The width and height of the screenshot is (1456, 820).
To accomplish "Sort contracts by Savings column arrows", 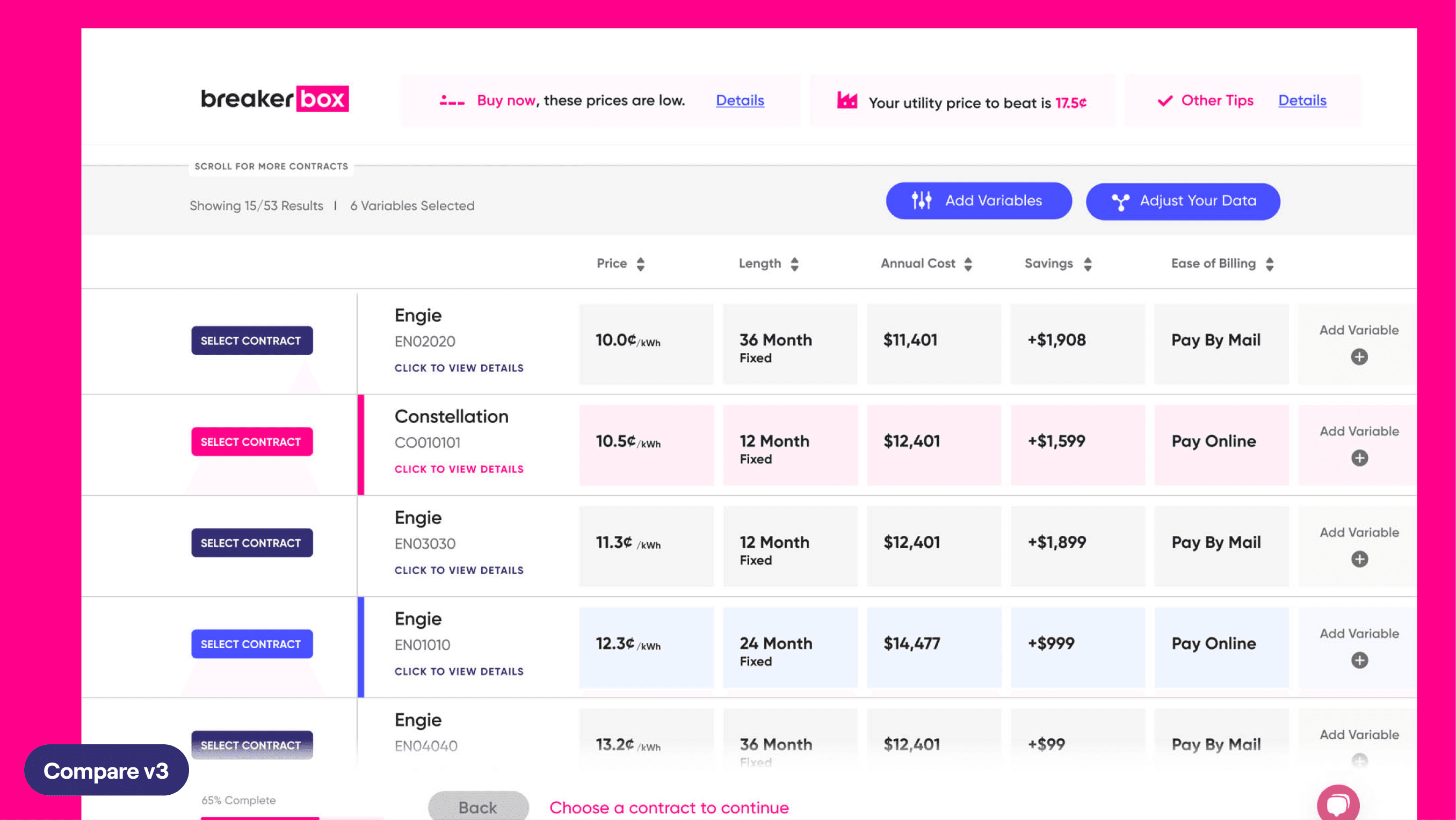I will tap(1088, 264).
